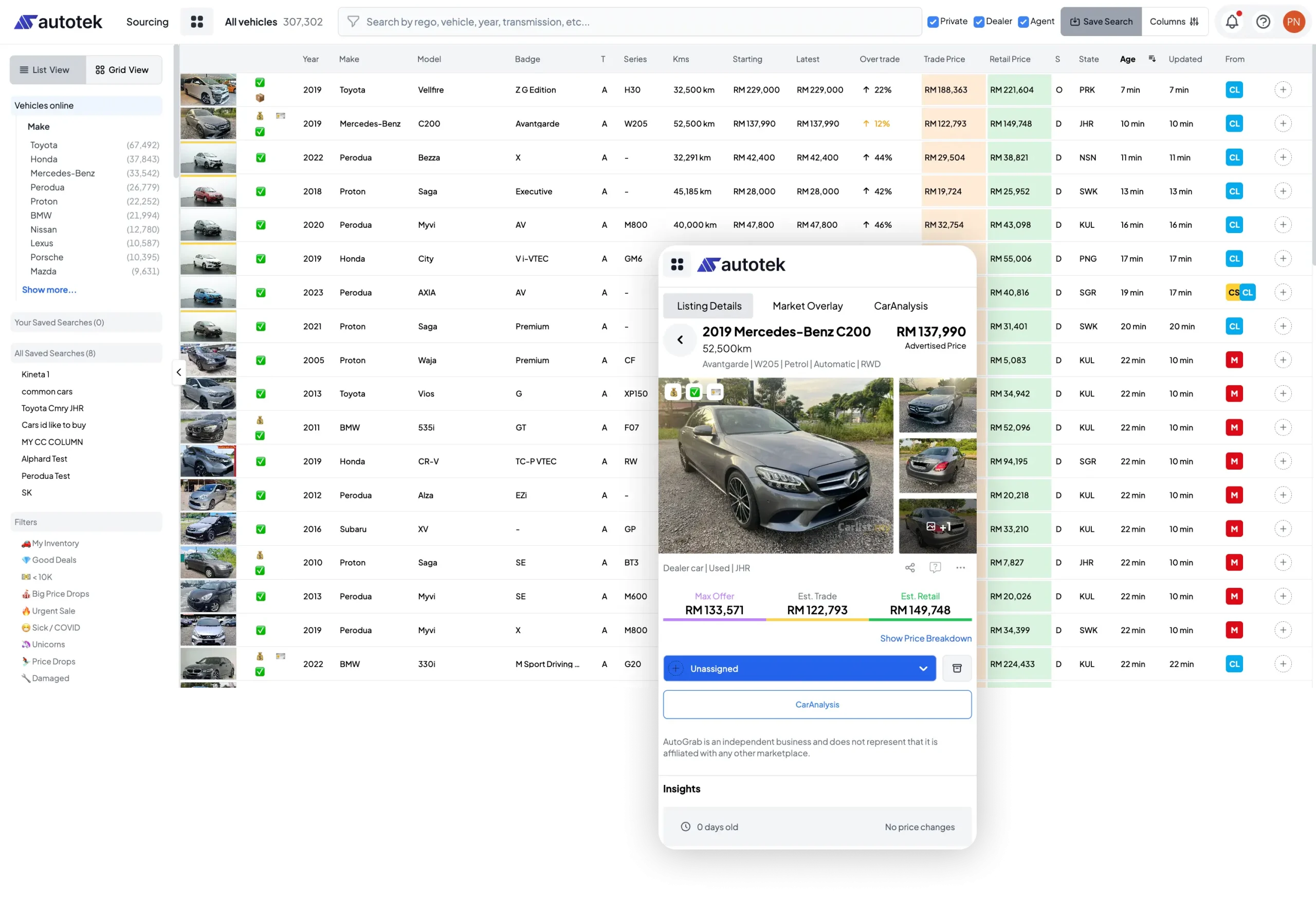Switch to Grid View
Image resolution: width=1316 pixels, height=897 pixels.
coord(123,70)
